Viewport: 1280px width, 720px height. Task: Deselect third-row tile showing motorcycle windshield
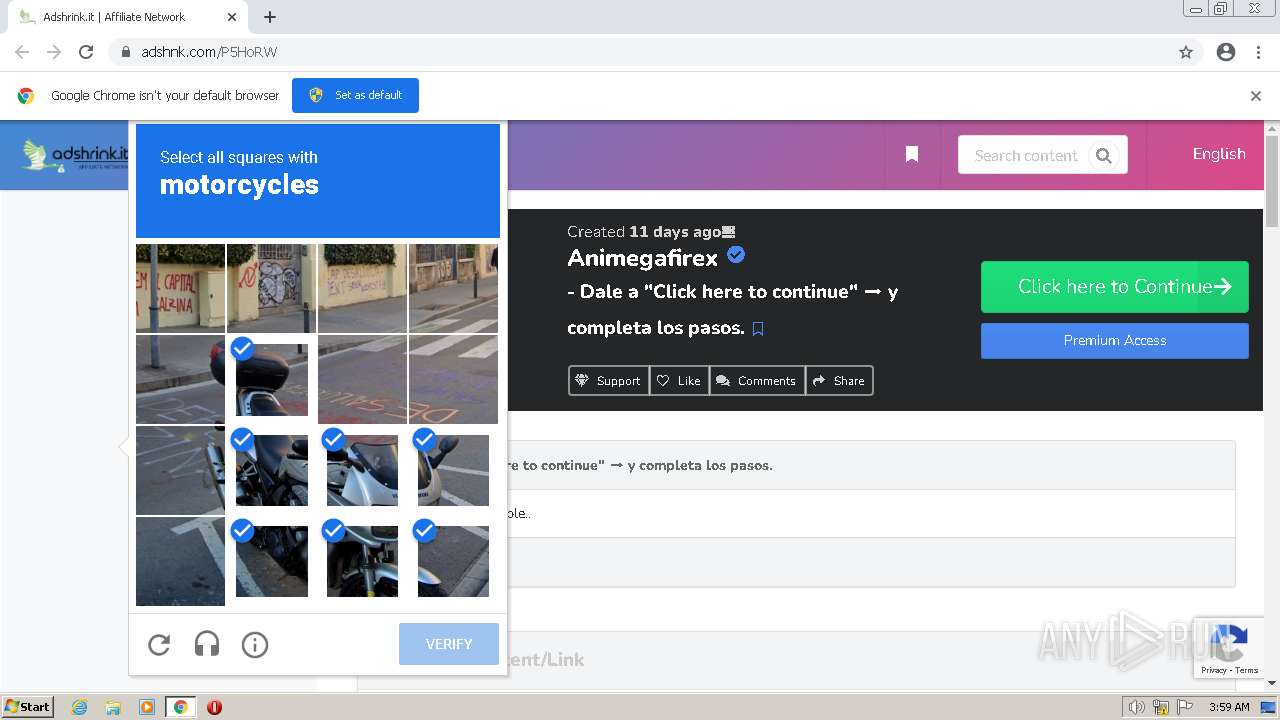click(x=362, y=470)
